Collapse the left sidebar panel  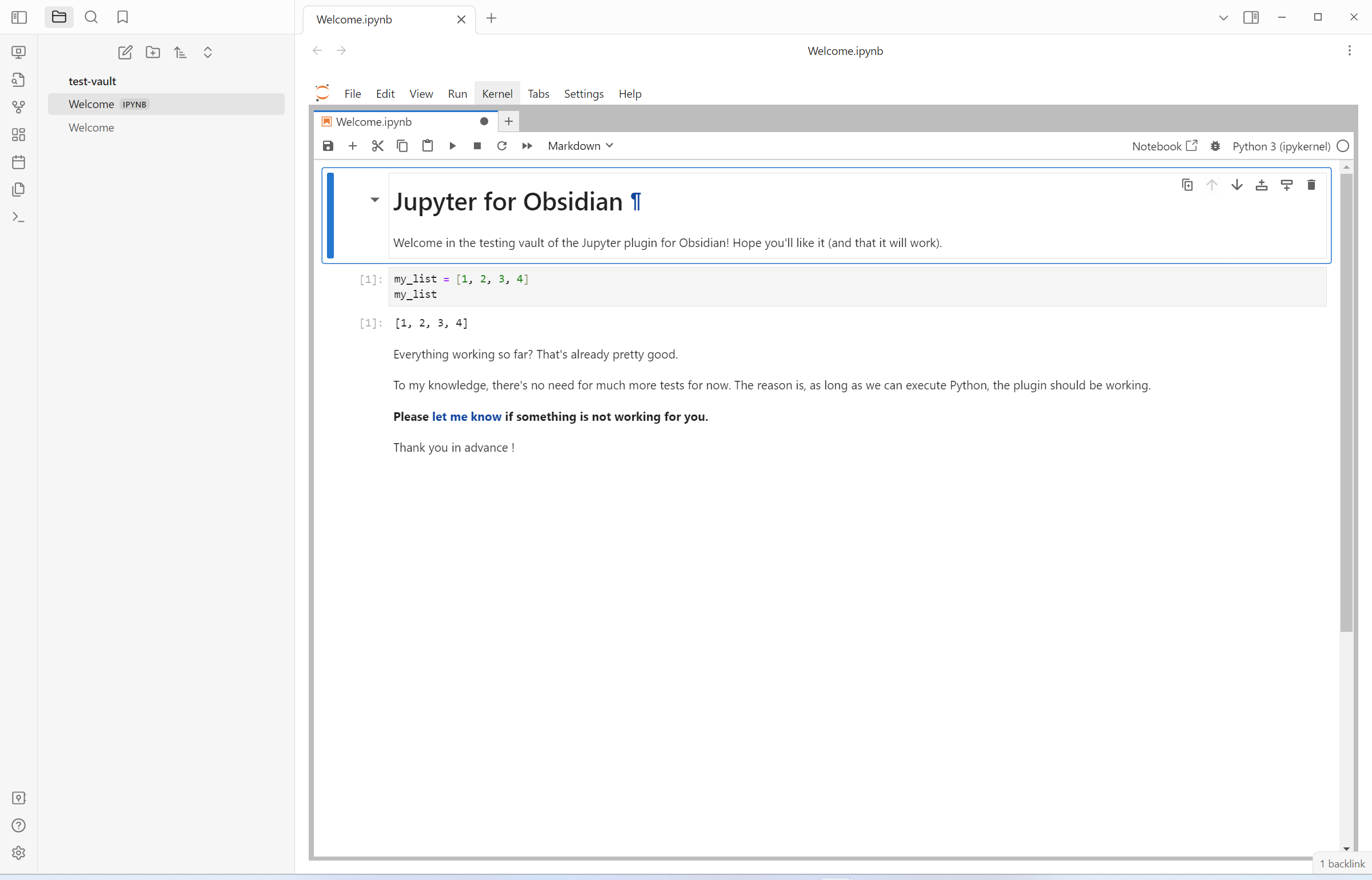19,17
